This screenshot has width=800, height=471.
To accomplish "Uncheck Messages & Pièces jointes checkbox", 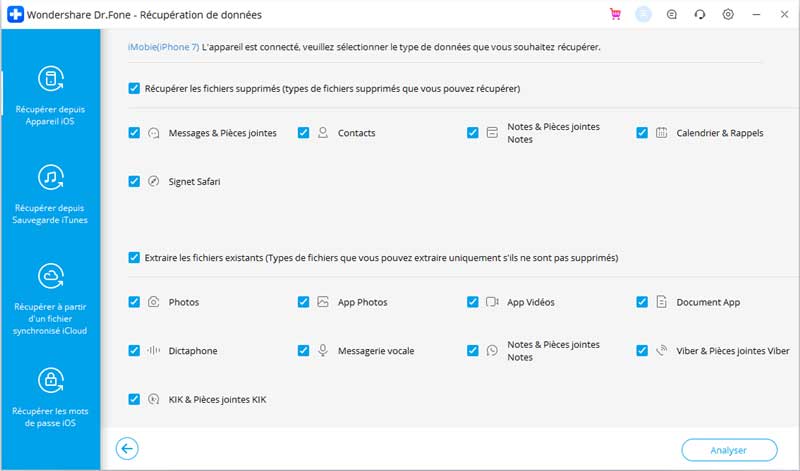I will (x=134, y=133).
